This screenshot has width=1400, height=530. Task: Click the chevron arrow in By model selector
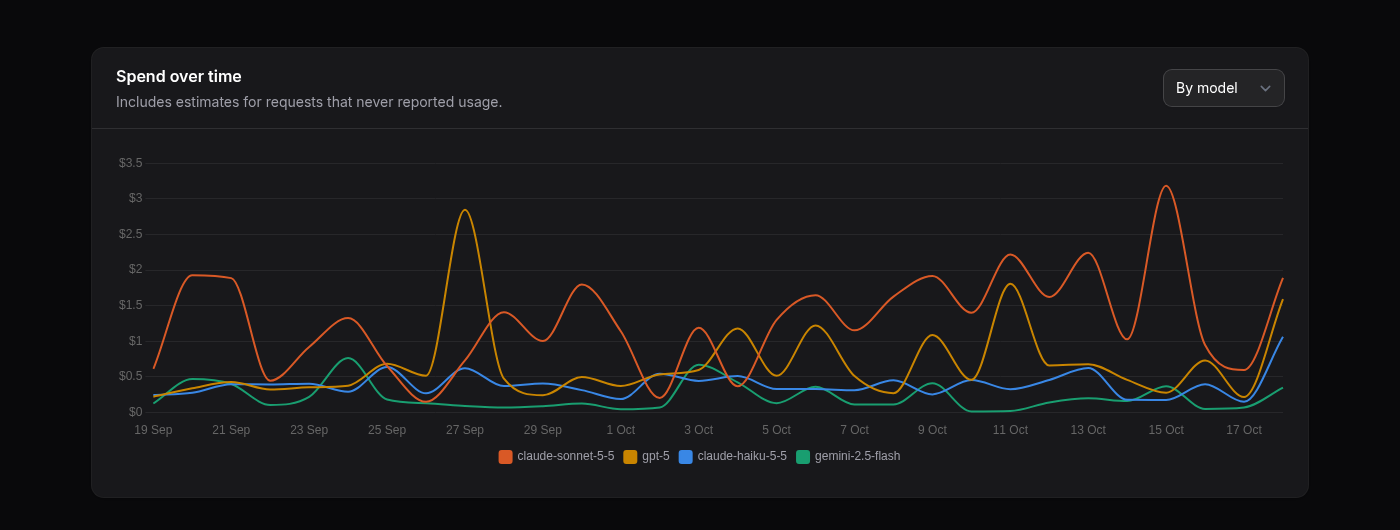1265,88
